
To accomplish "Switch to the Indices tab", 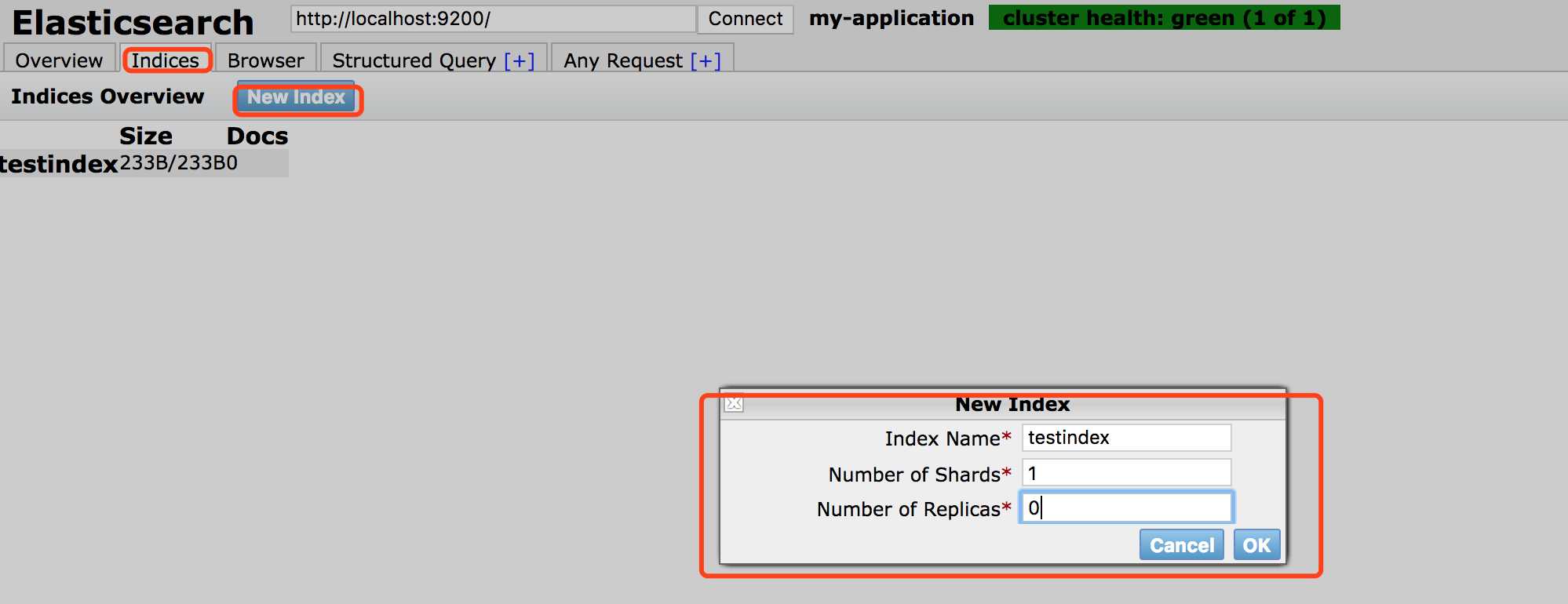I will (166, 60).
